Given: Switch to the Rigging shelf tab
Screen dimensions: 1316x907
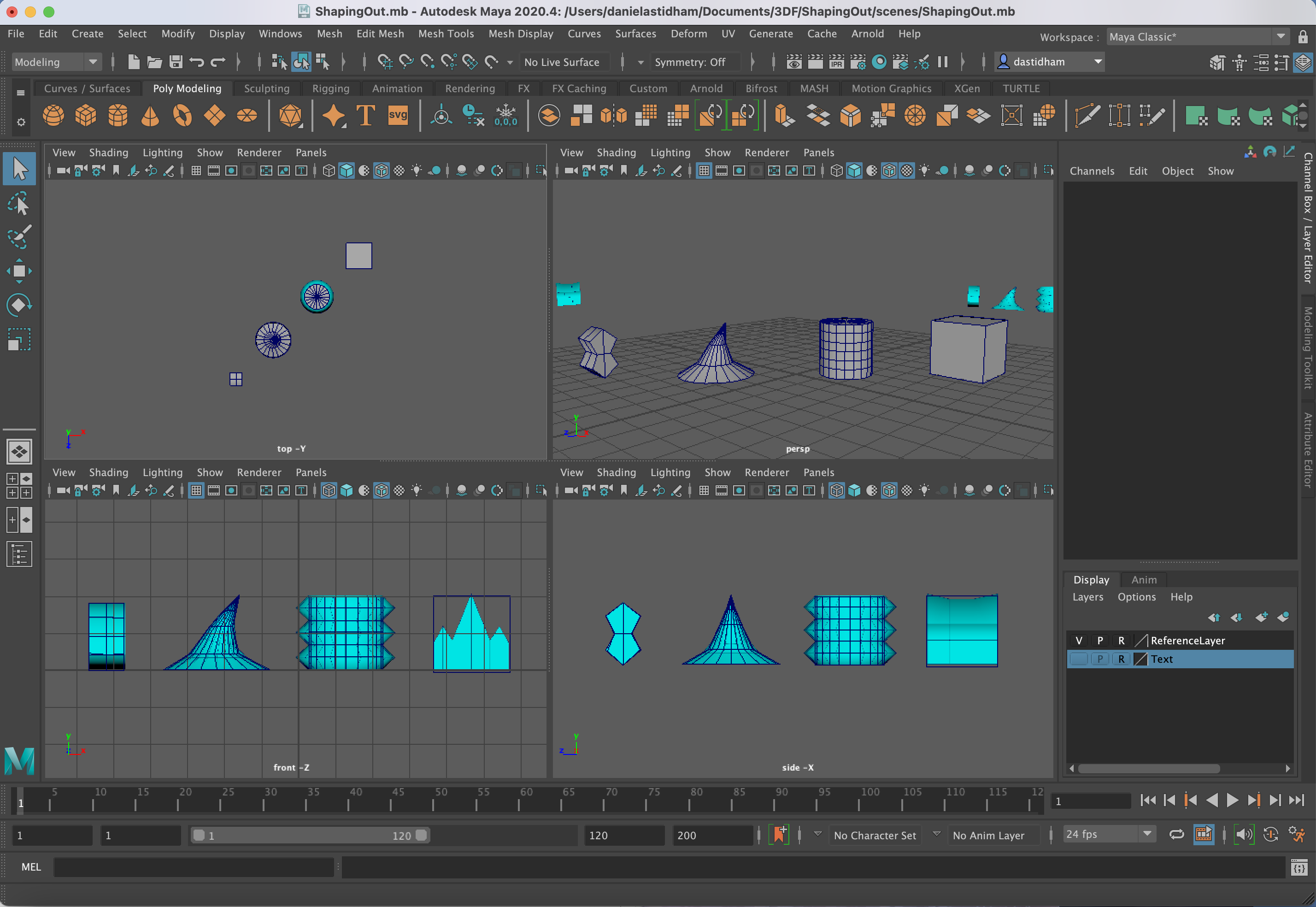Looking at the screenshot, I should point(331,88).
